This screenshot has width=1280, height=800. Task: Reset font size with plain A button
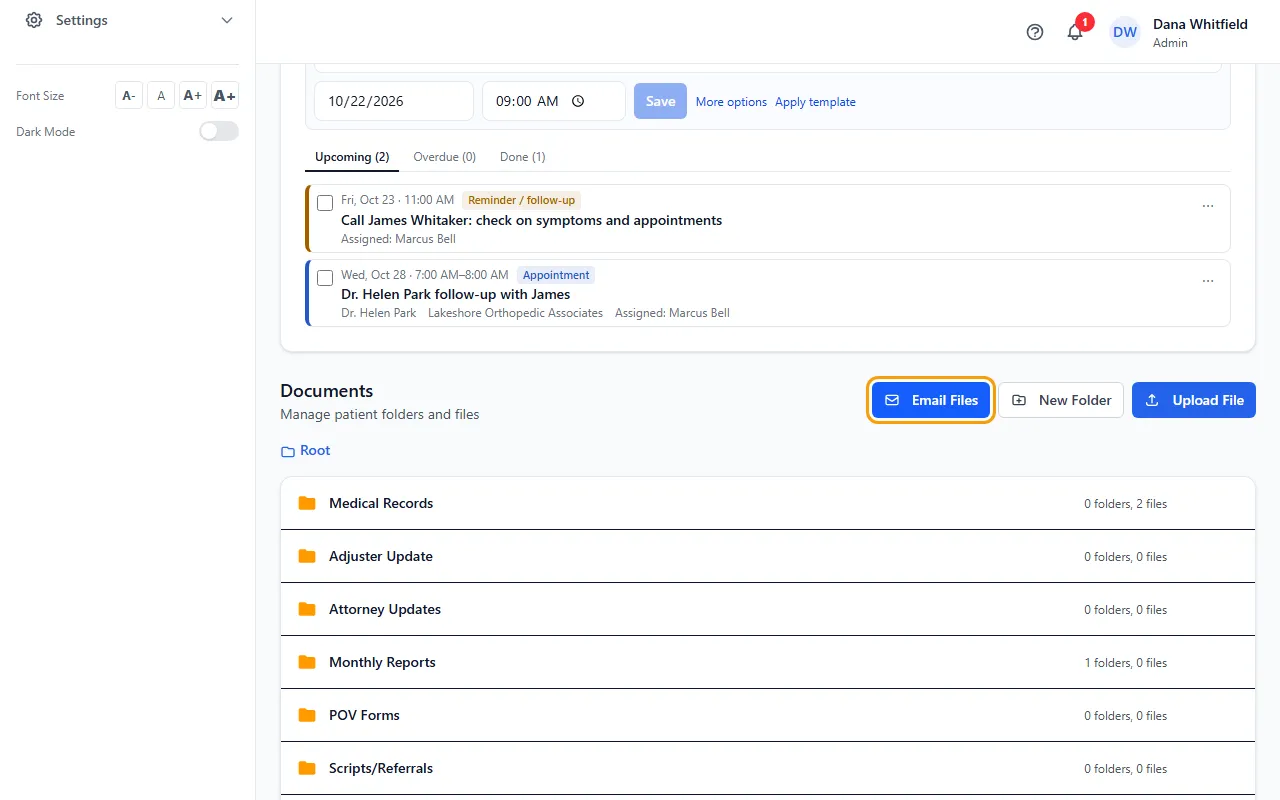click(161, 95)
